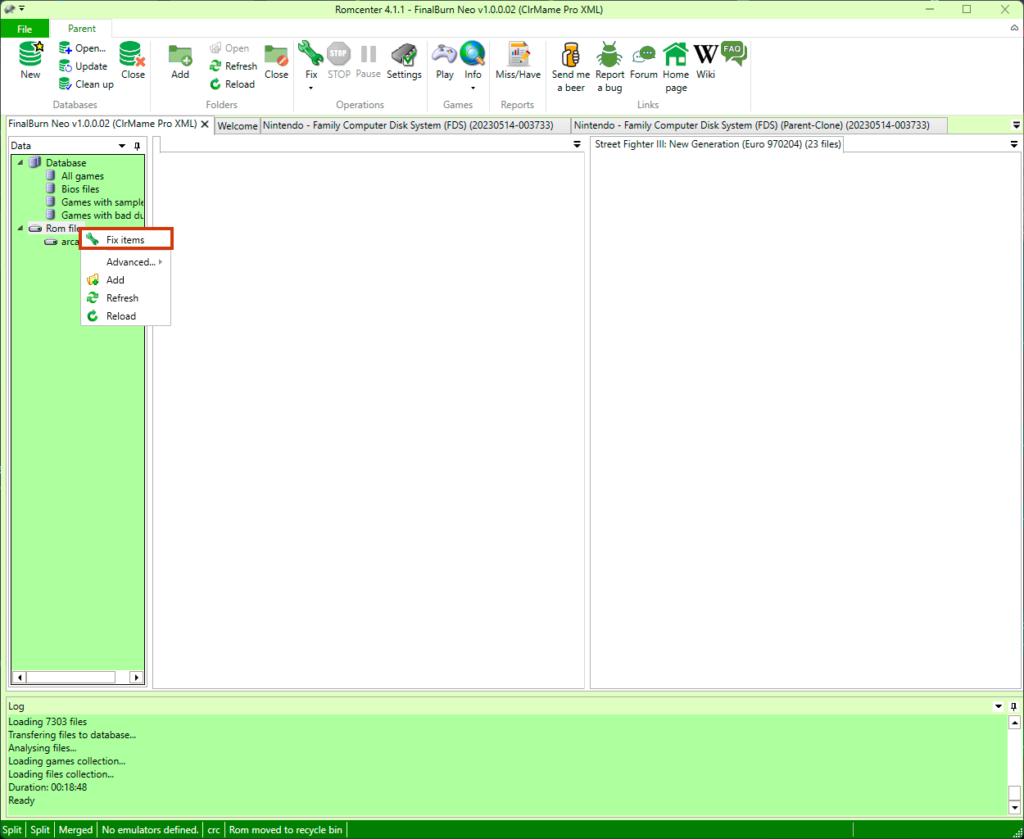Choose Add from the context menu
This screenshot has height=839, width=1024.
point(126,280)
